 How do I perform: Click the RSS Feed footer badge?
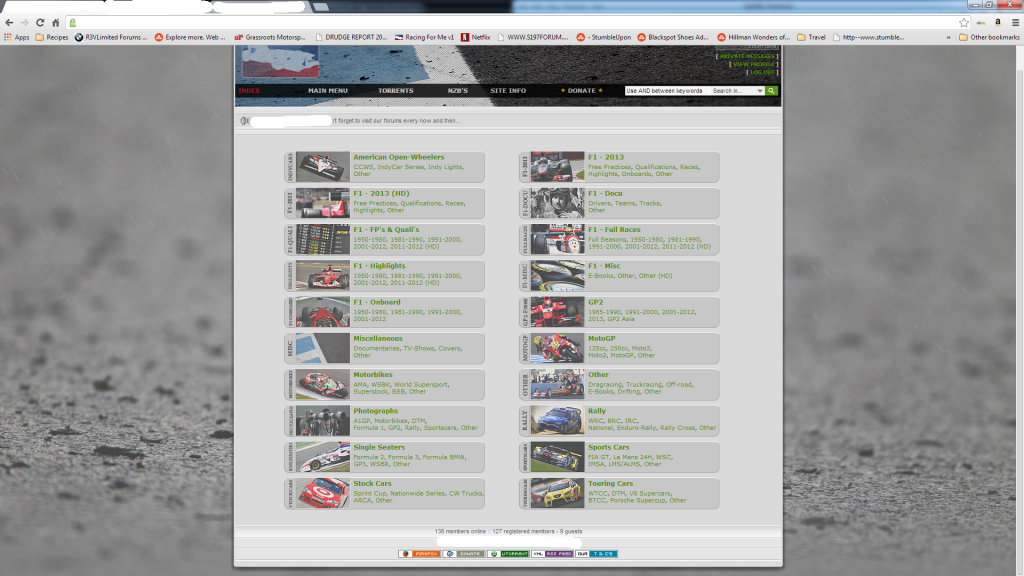tap(551, 553)
